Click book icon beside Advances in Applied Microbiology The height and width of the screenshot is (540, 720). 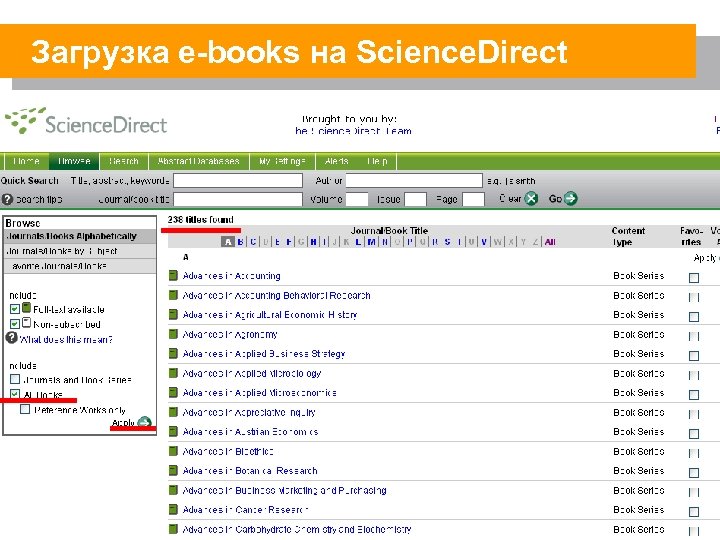click(173, 373)
